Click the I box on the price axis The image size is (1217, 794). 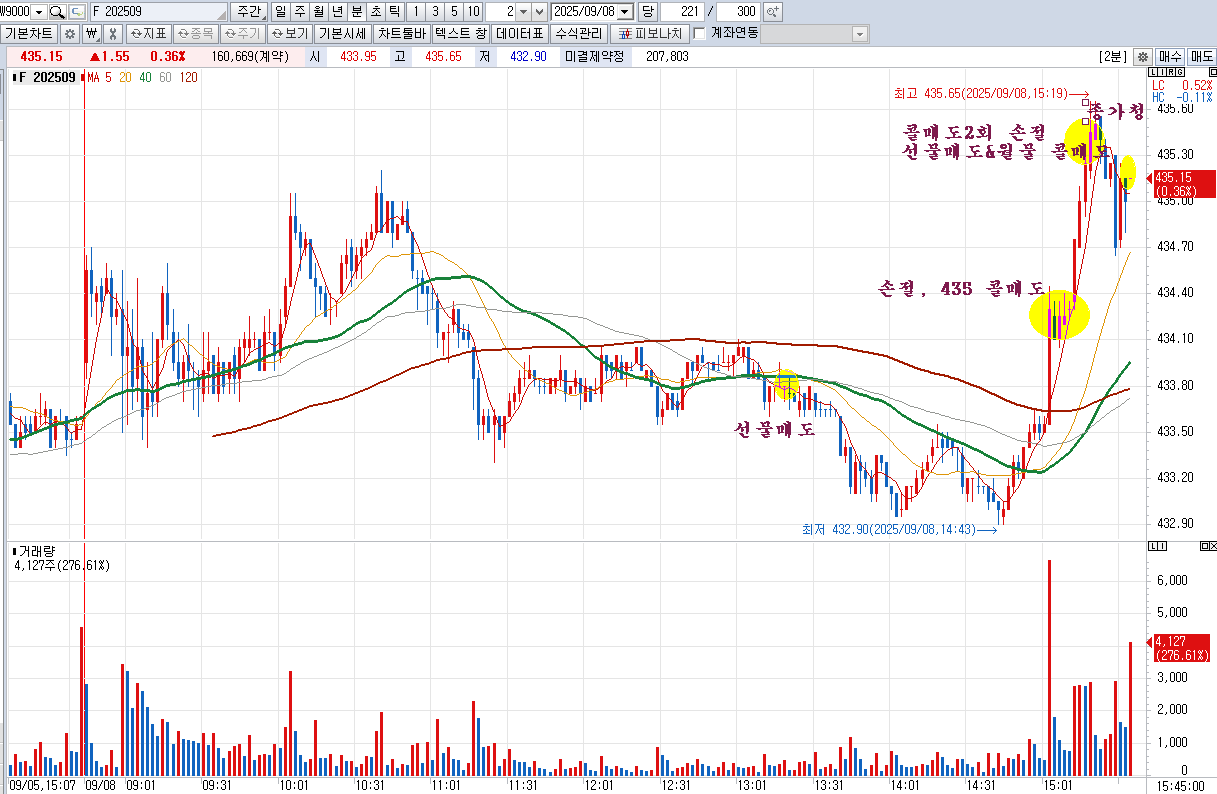(1160, 74)
